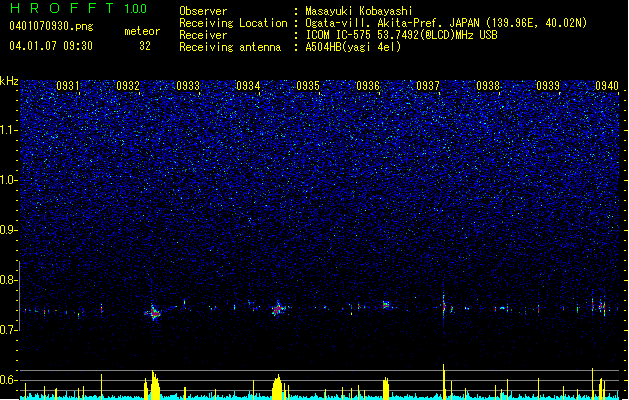629x400 pixels.
Task: Click the 'meteor' label
Action: (x=142, y=31)
